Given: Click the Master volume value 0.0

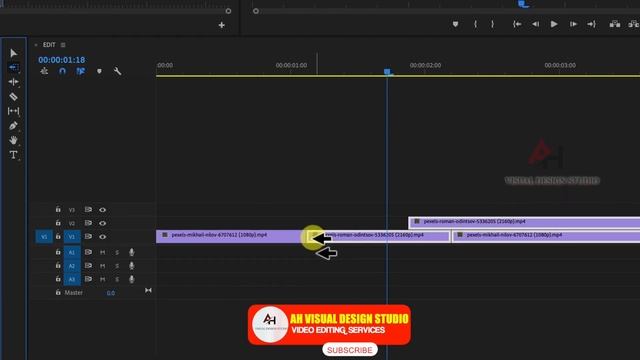Looking at the screenshot, I should point(111,293).
